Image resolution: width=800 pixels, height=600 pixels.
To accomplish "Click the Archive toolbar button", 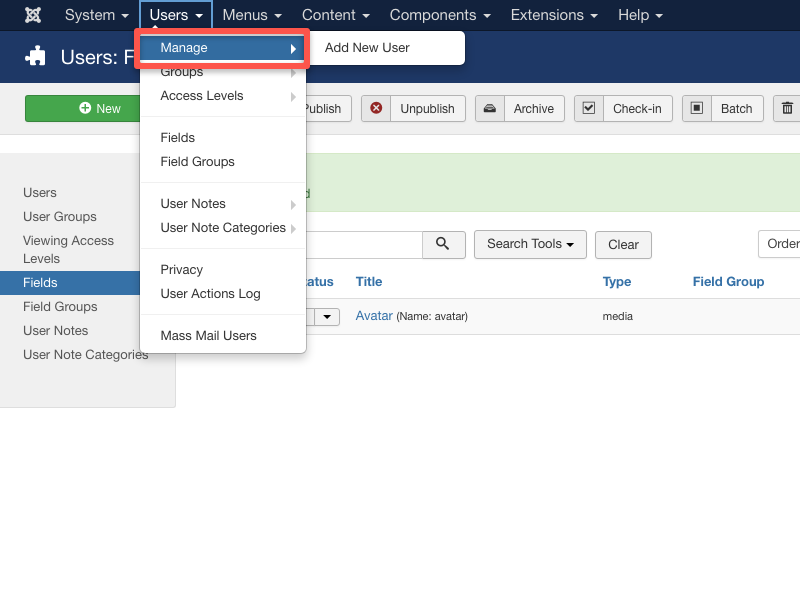I will (x=519, y=109).
